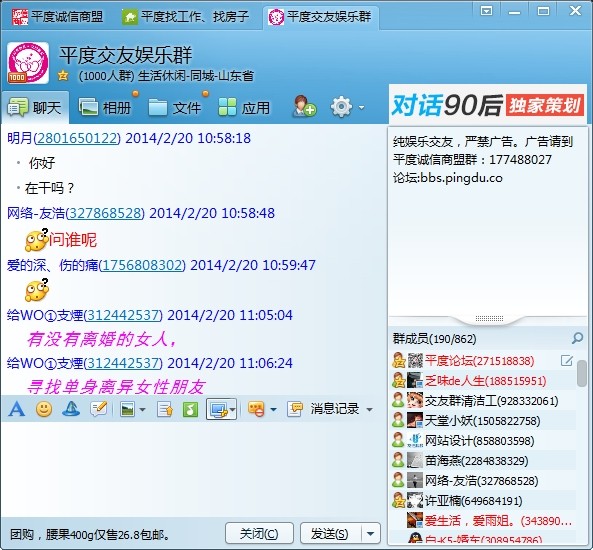Click the magic emoticon hat icon

pos(71,409)
